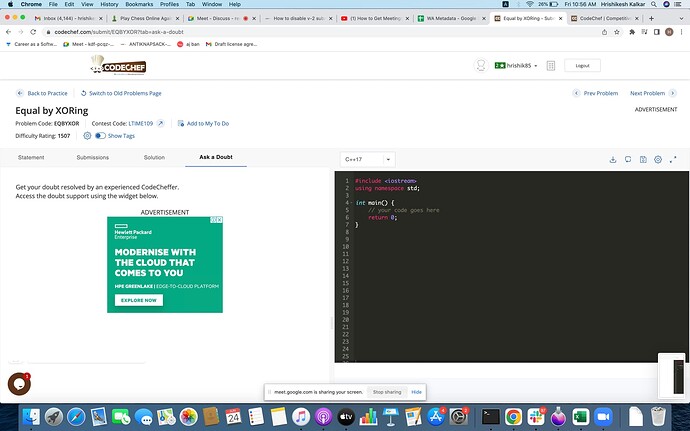690x431 pixels.
Task: Click EXPLORE NOW in the HPE advertisement
Action: coord(139,300)
